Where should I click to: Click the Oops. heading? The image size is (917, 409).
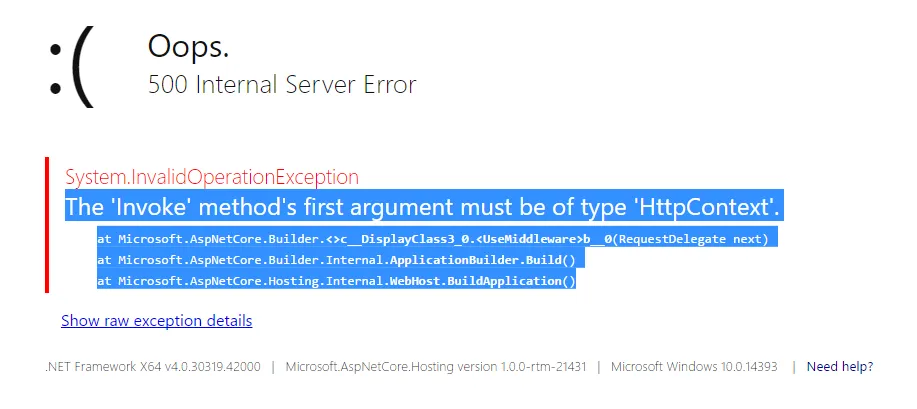188,46
